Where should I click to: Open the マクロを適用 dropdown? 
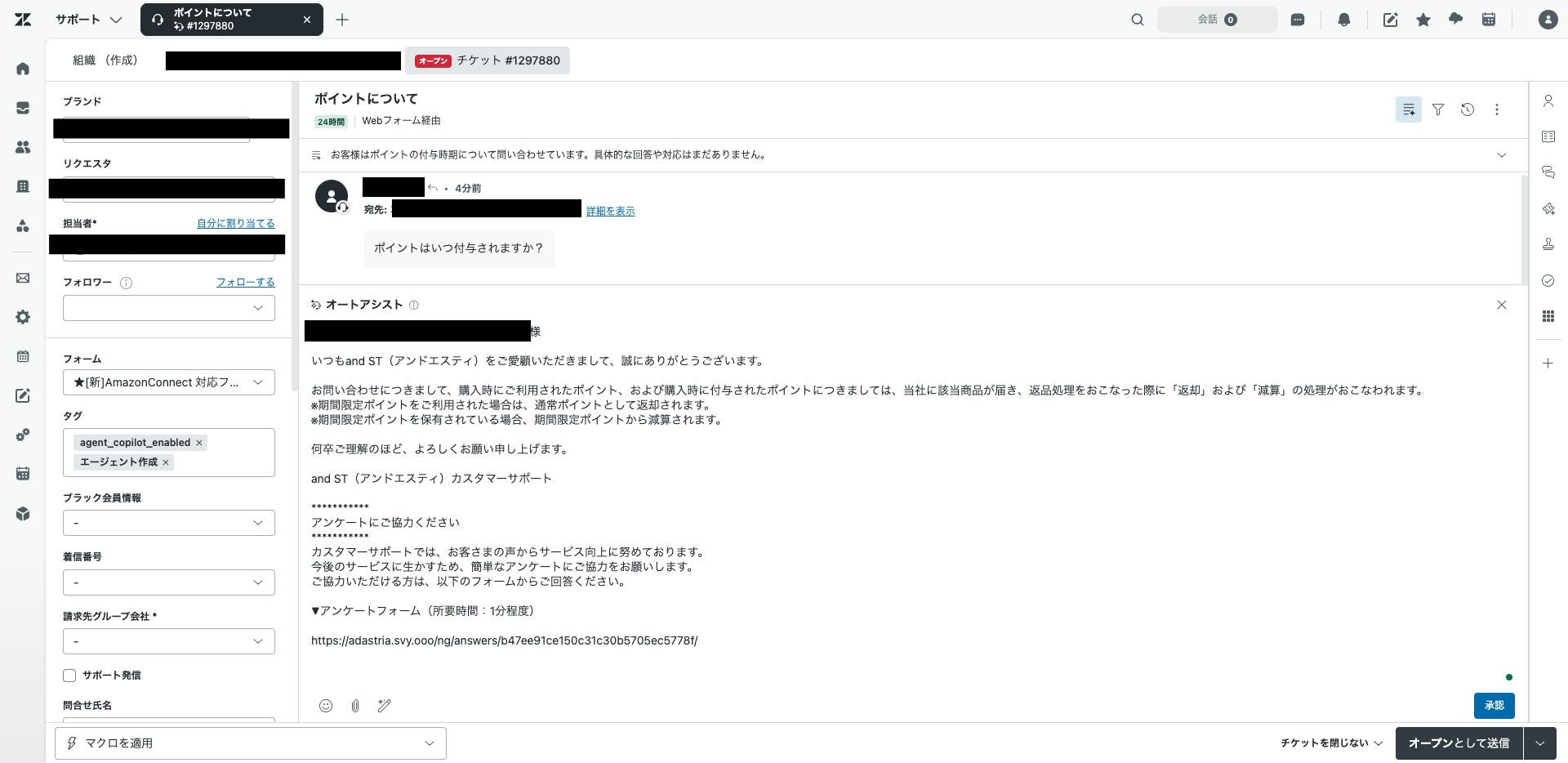click(x=251, y=743)
